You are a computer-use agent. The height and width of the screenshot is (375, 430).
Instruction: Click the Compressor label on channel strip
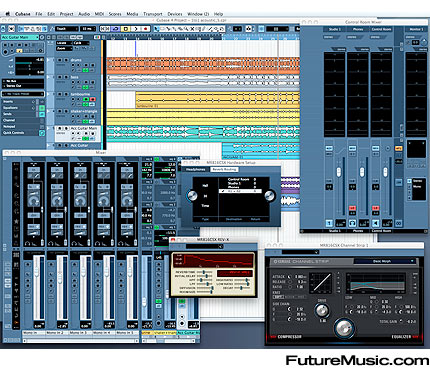(289, 337)
